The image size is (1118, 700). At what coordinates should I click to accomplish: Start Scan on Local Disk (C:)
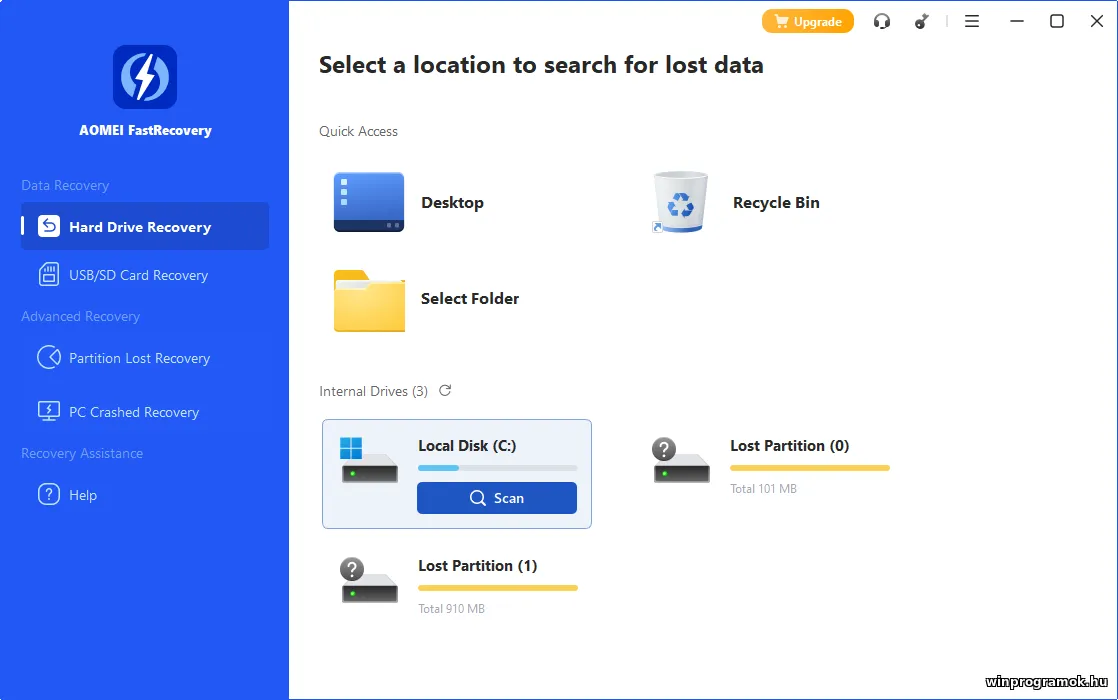497,498
